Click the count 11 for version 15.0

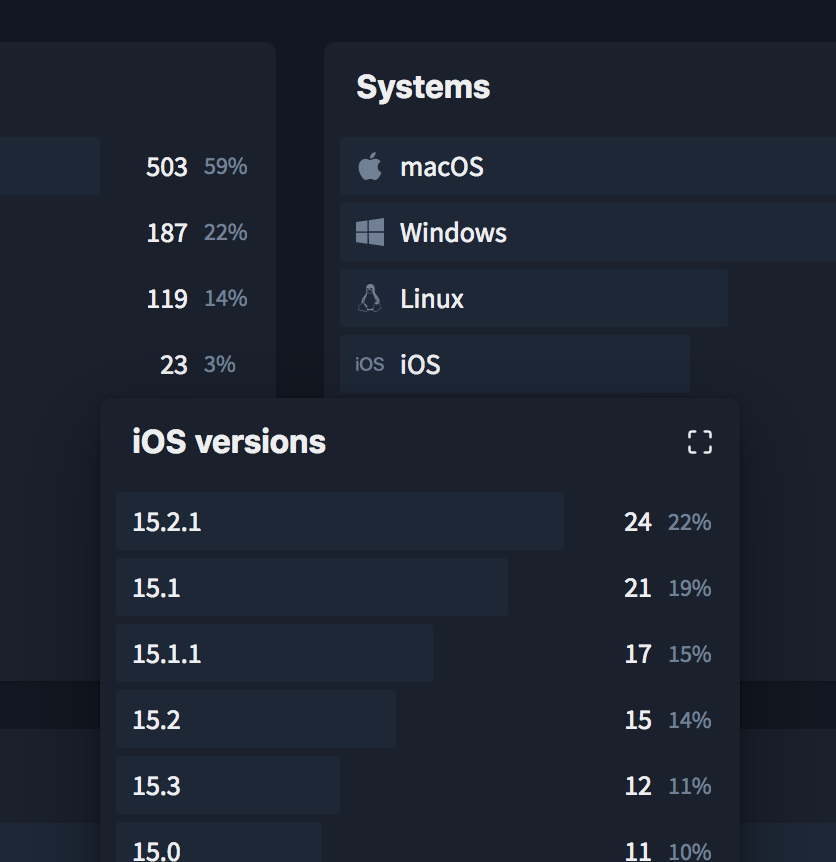click(638, 851)
